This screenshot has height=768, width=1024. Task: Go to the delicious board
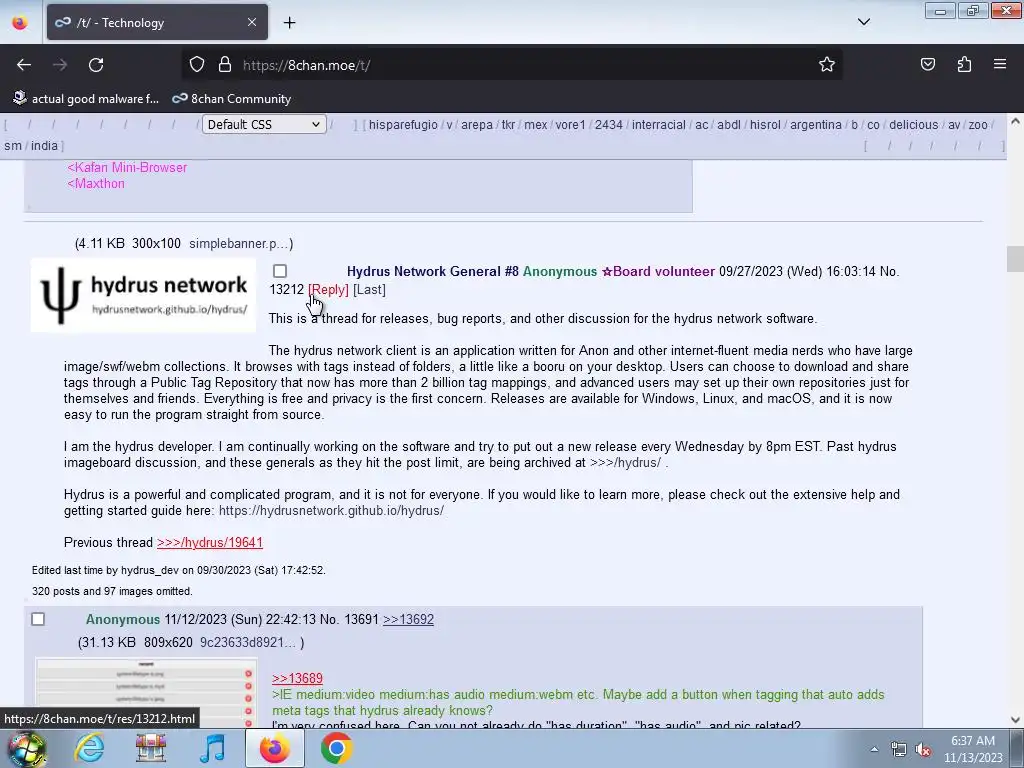tap(913, 125)
